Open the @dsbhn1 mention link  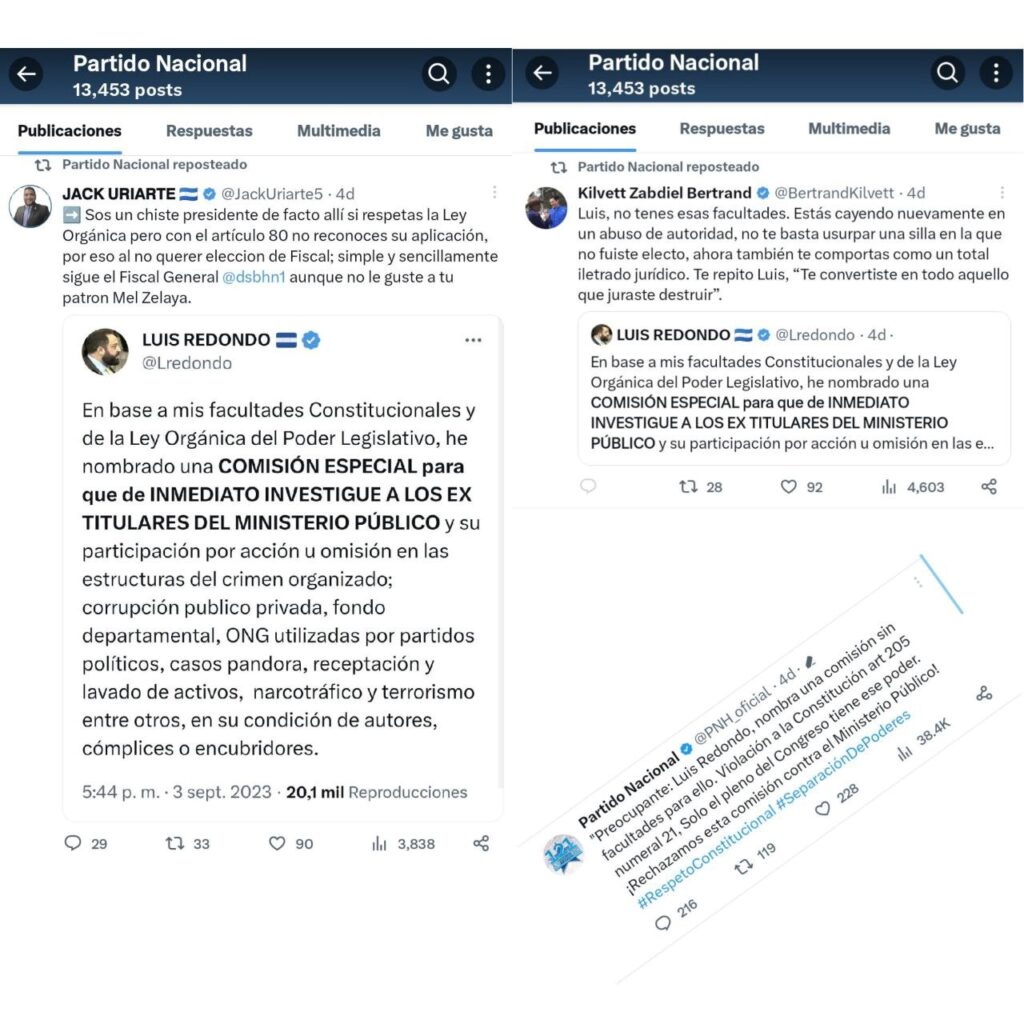pos(253,277)
